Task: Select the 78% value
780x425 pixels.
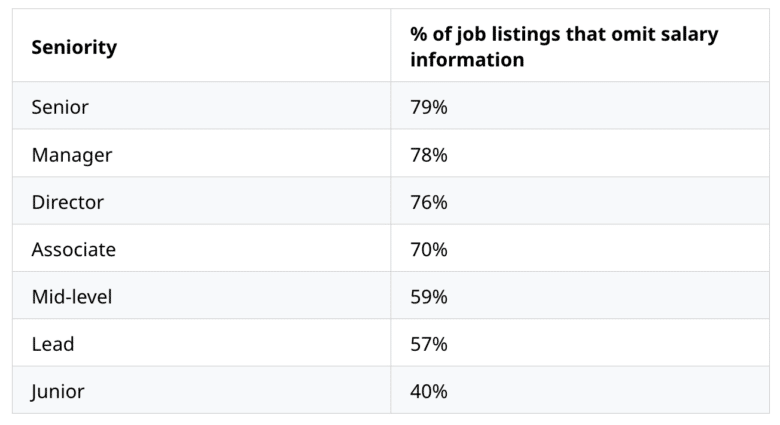Action: pyautogui.click(x=429, y=155)
